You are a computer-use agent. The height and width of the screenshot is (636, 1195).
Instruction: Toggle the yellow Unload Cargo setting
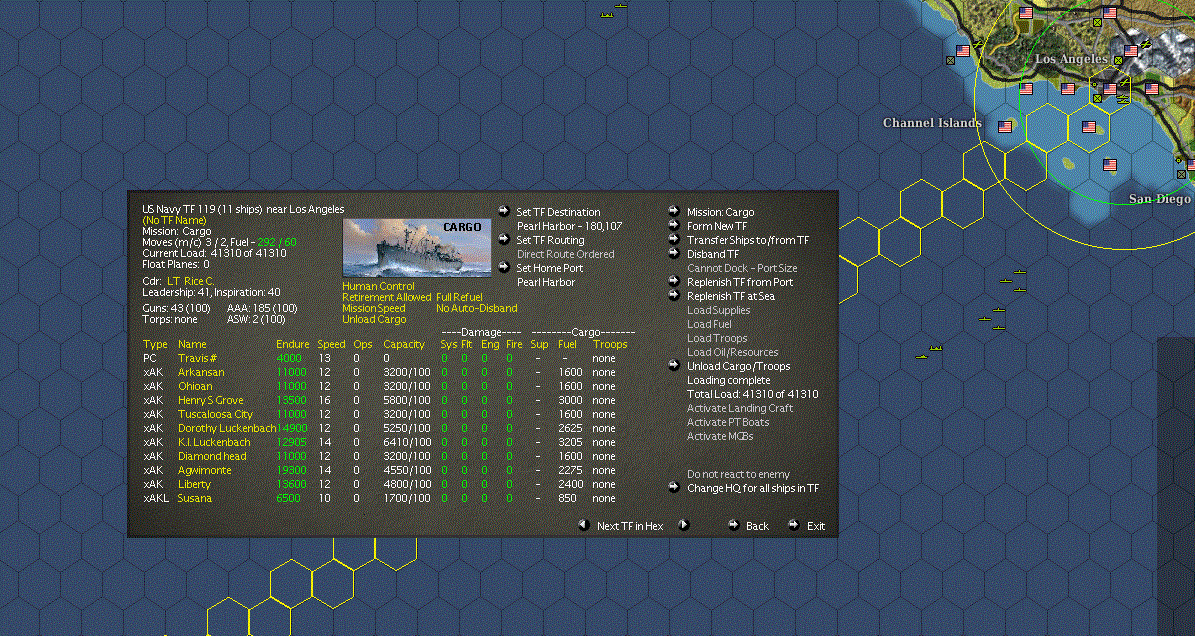click(x=374, y=319)
